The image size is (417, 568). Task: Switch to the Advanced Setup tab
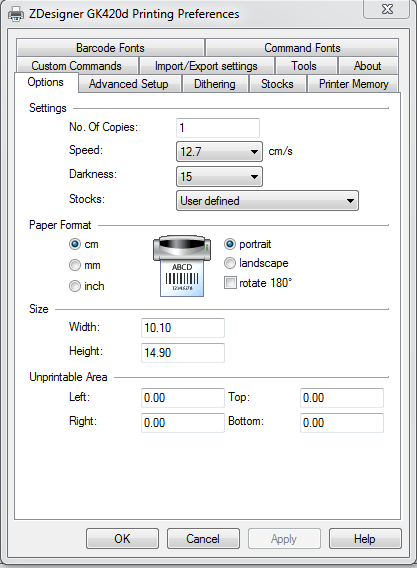pyautogui.click(x=129, y=84)
